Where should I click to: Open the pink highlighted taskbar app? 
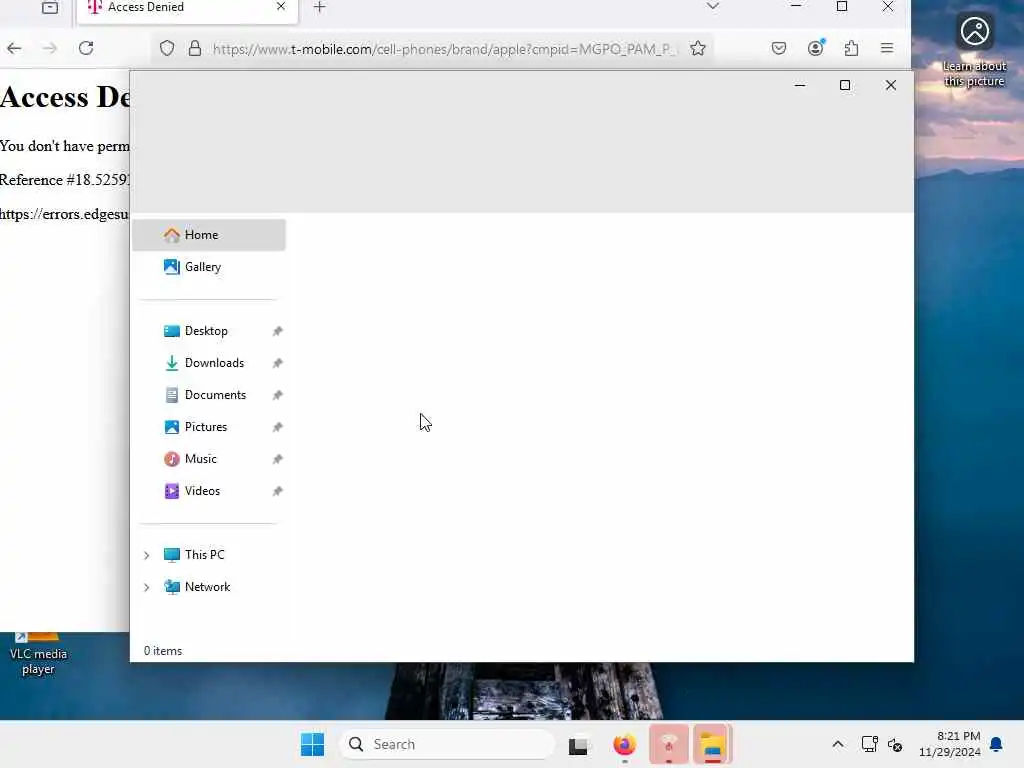669,744
